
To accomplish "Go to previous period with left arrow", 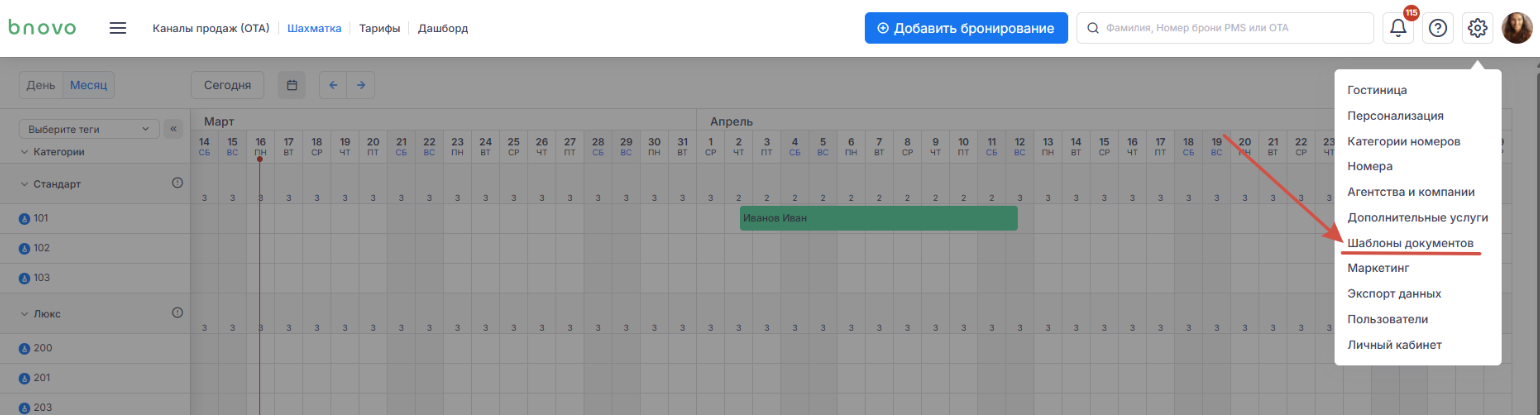I will (333, 85).
